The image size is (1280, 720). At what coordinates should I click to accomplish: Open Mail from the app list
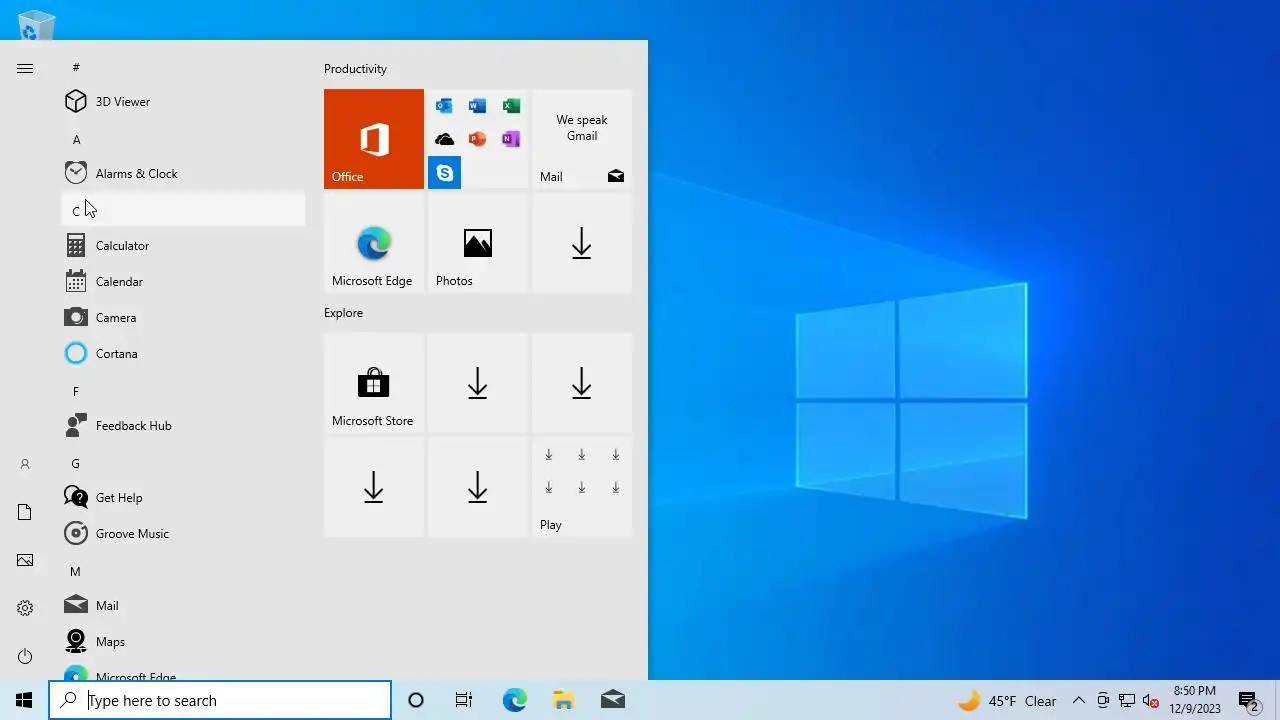[x=183, y=605]
